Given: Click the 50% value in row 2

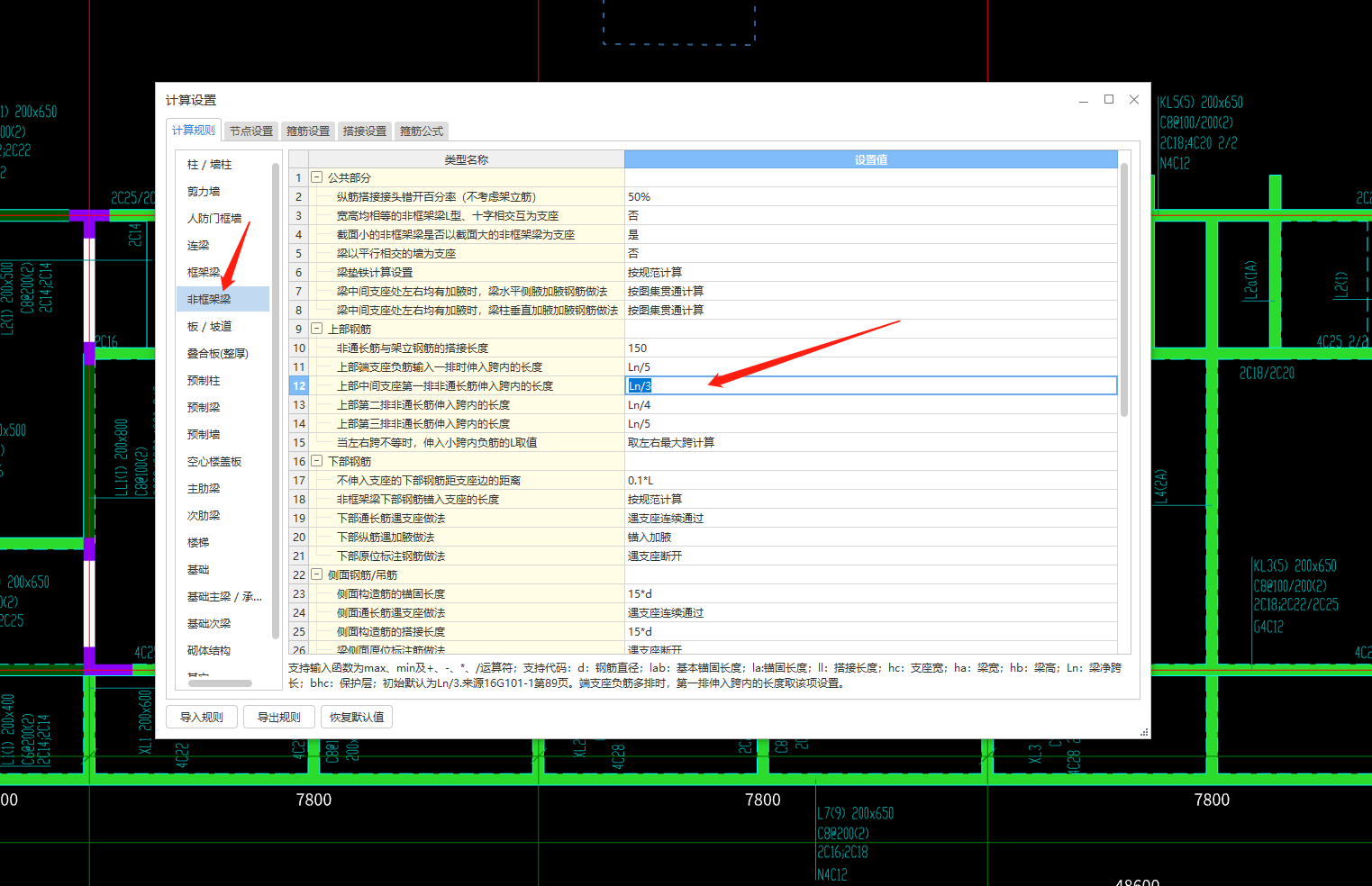Looking at the screenshot, I should [871, 196].
